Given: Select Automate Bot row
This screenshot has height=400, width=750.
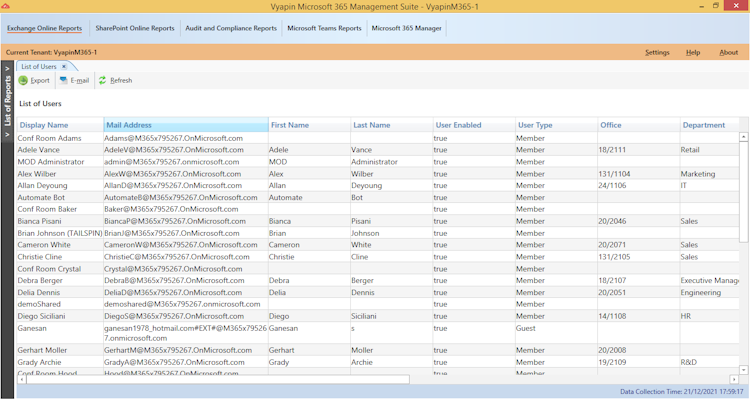Looking at the screenshot, I should tap(378, 197).
